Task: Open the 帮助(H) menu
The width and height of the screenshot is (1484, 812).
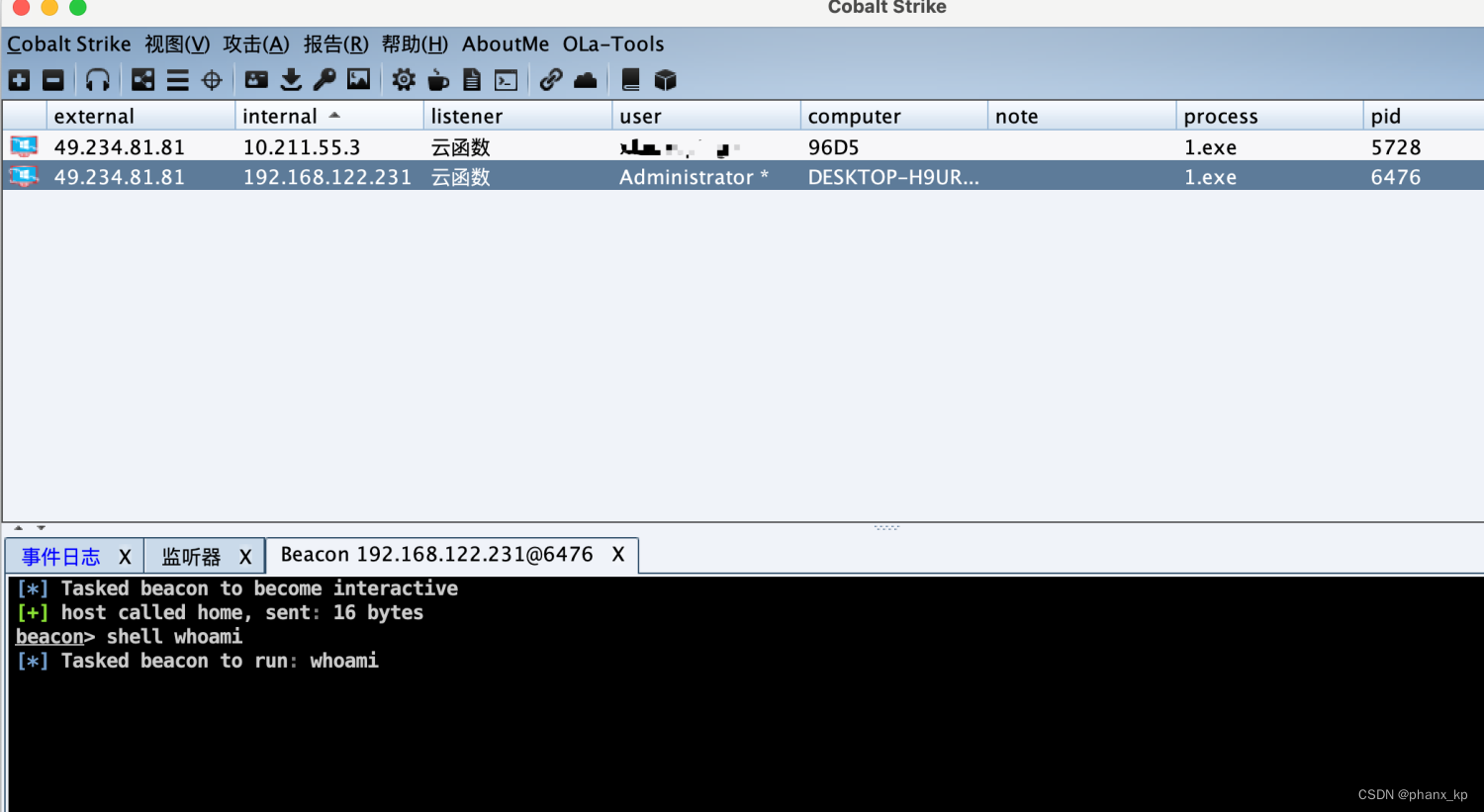Action: (415, 45)
